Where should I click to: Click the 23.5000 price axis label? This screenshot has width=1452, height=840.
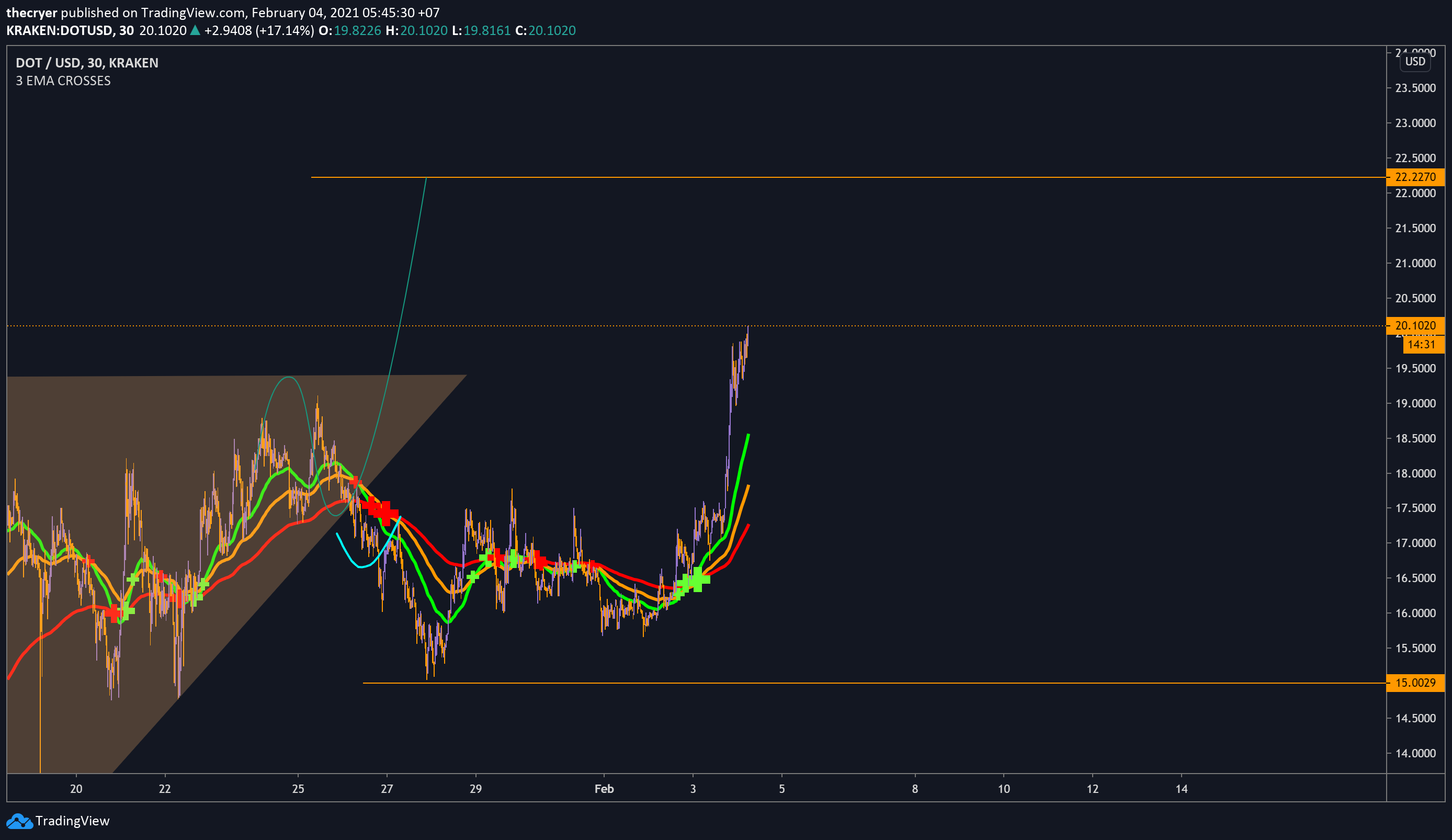click(x=1415, y=88)
